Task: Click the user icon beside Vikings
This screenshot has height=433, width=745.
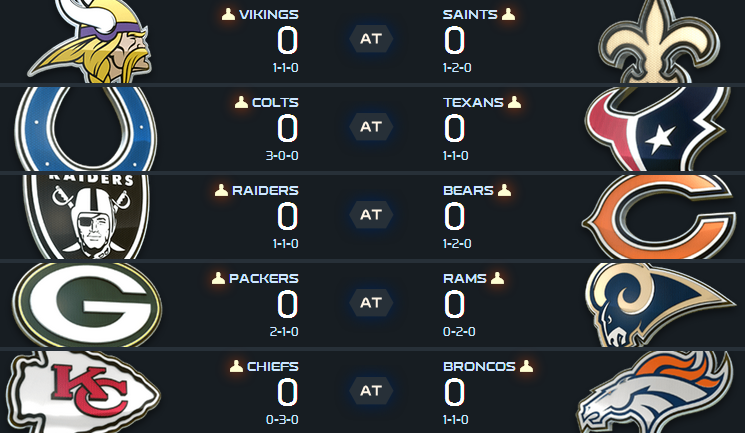Action: tap(229, 15)
